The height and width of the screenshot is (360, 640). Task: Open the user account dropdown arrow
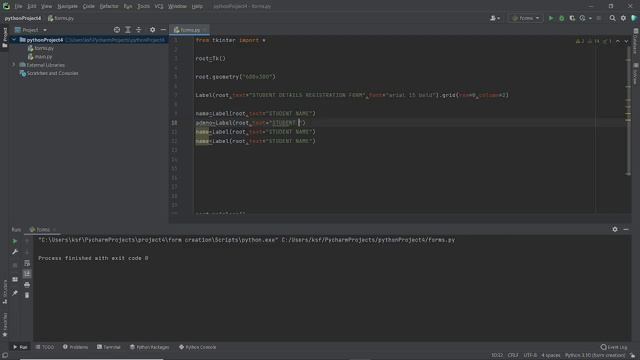coord(498,18)
